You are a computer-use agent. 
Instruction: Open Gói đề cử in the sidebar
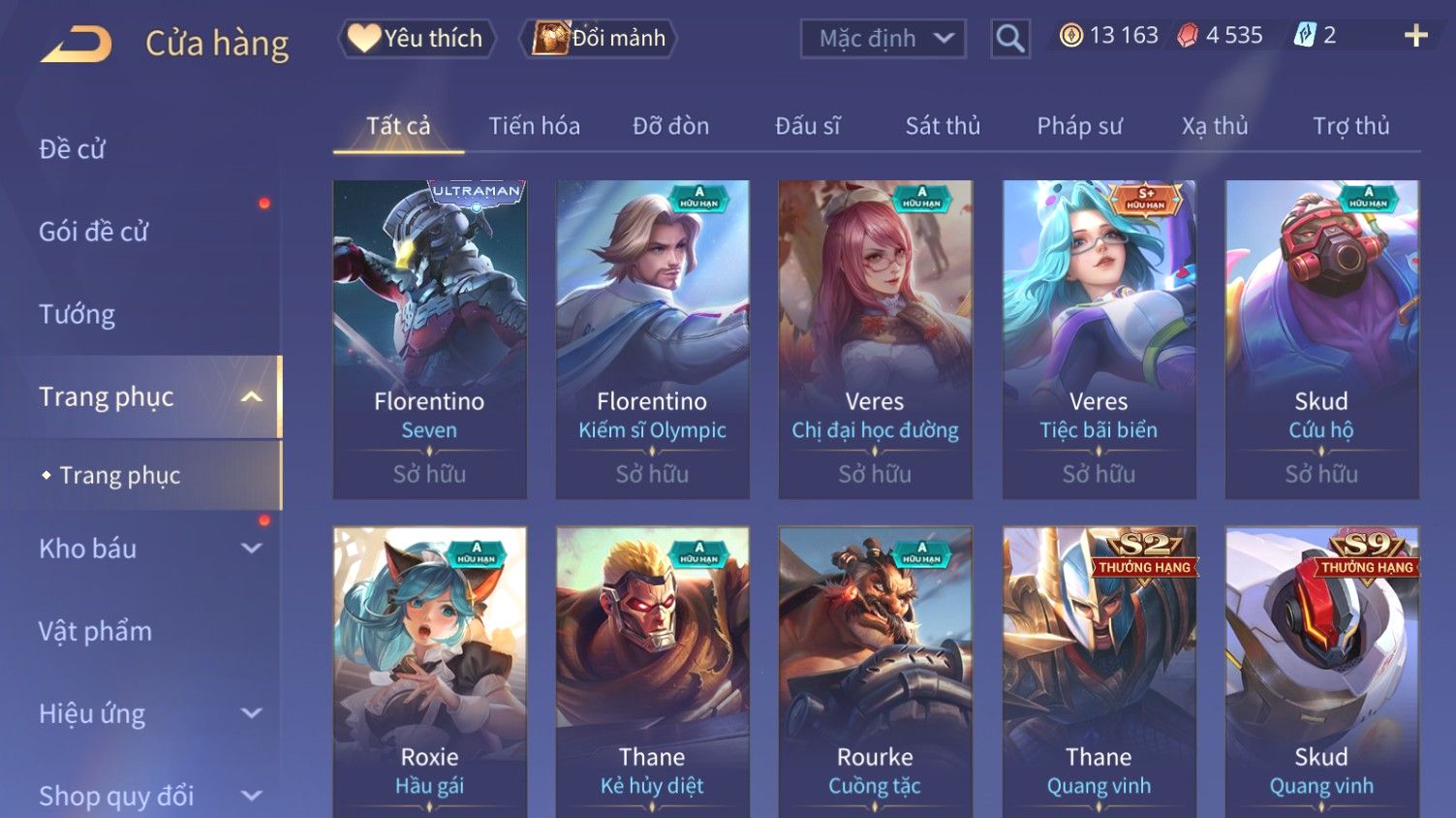(93, 232)
